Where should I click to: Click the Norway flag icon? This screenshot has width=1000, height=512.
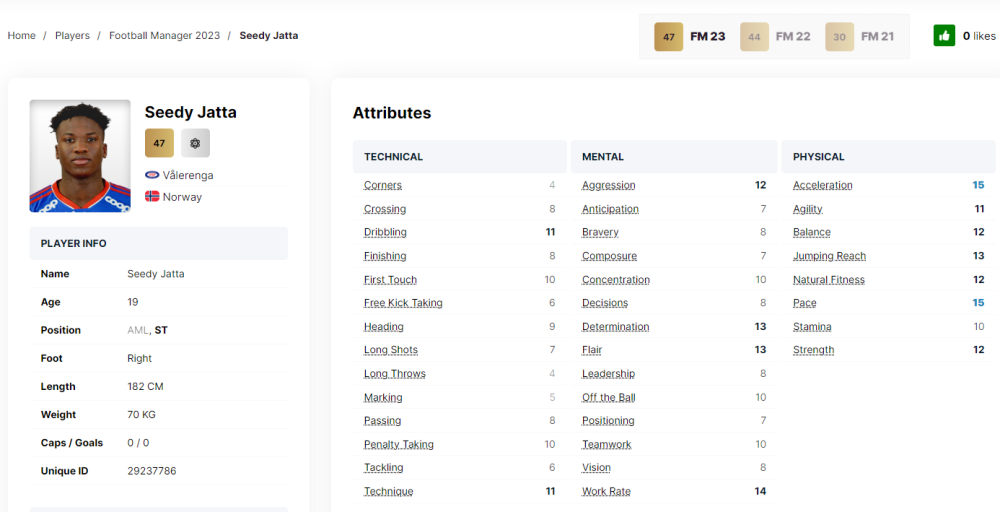[152, 197]
